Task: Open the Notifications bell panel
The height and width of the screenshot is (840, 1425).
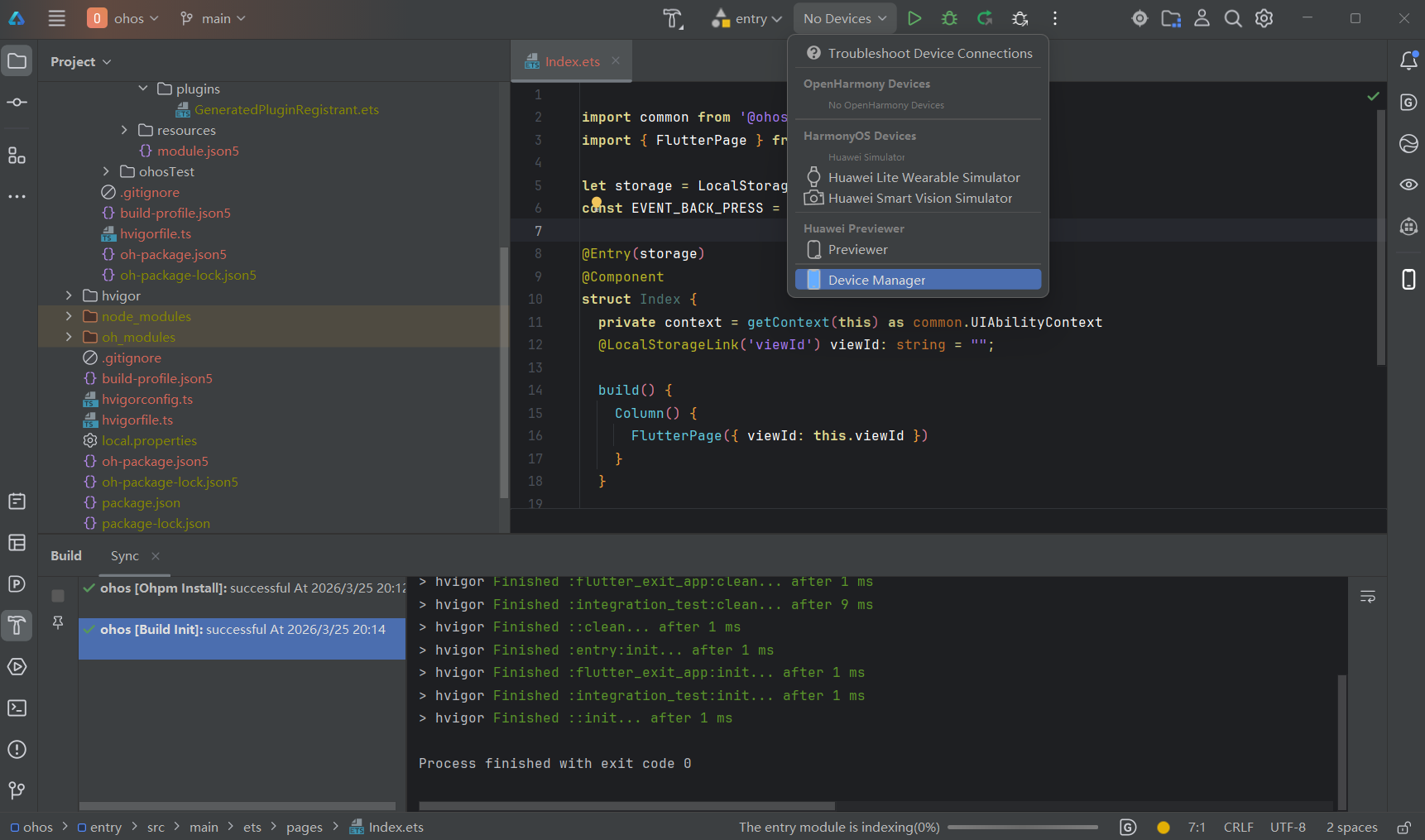Action: [1408, 60]
